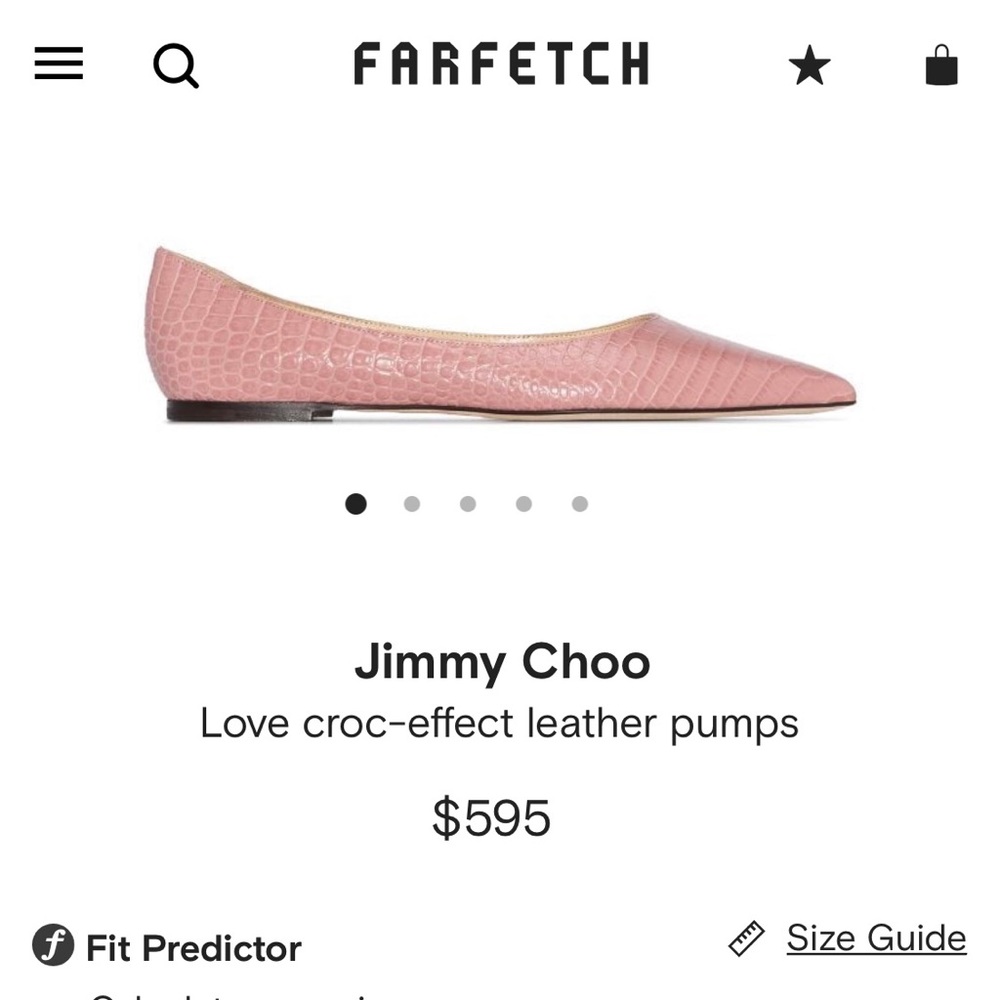Viewport: 1000px width, 1000px height.
Task: Open the hamburger menu for site navigation
Action: pyautogui.click(x=57, y=65)
